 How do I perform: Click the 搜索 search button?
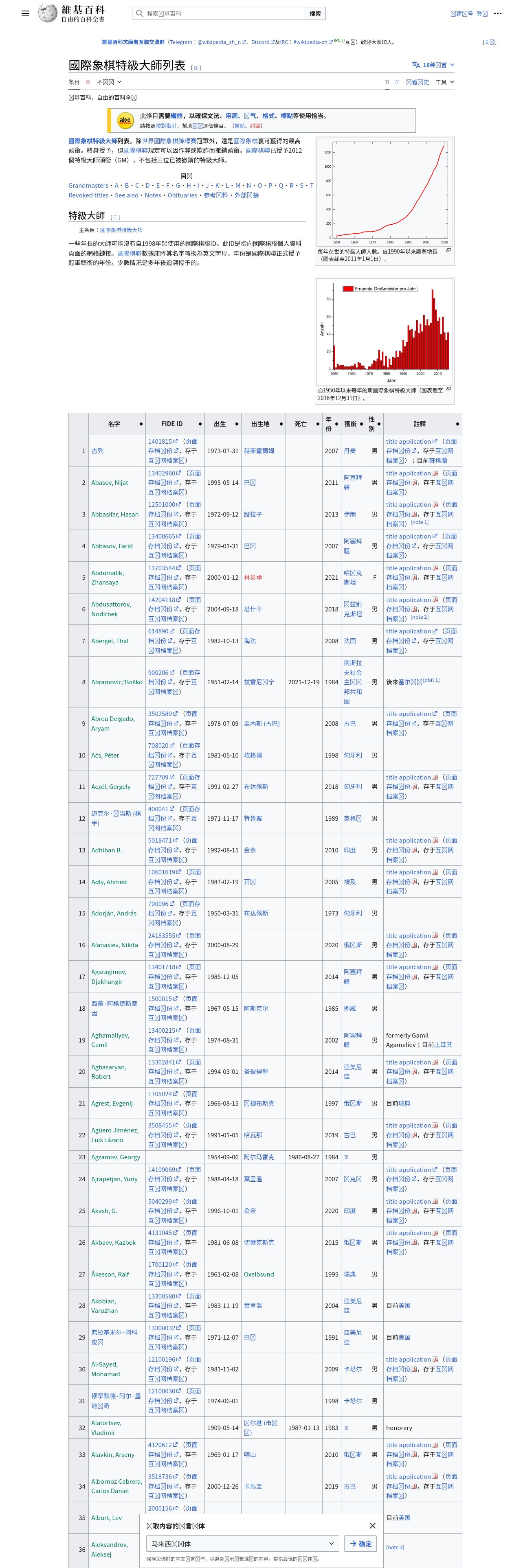point(315,13)
